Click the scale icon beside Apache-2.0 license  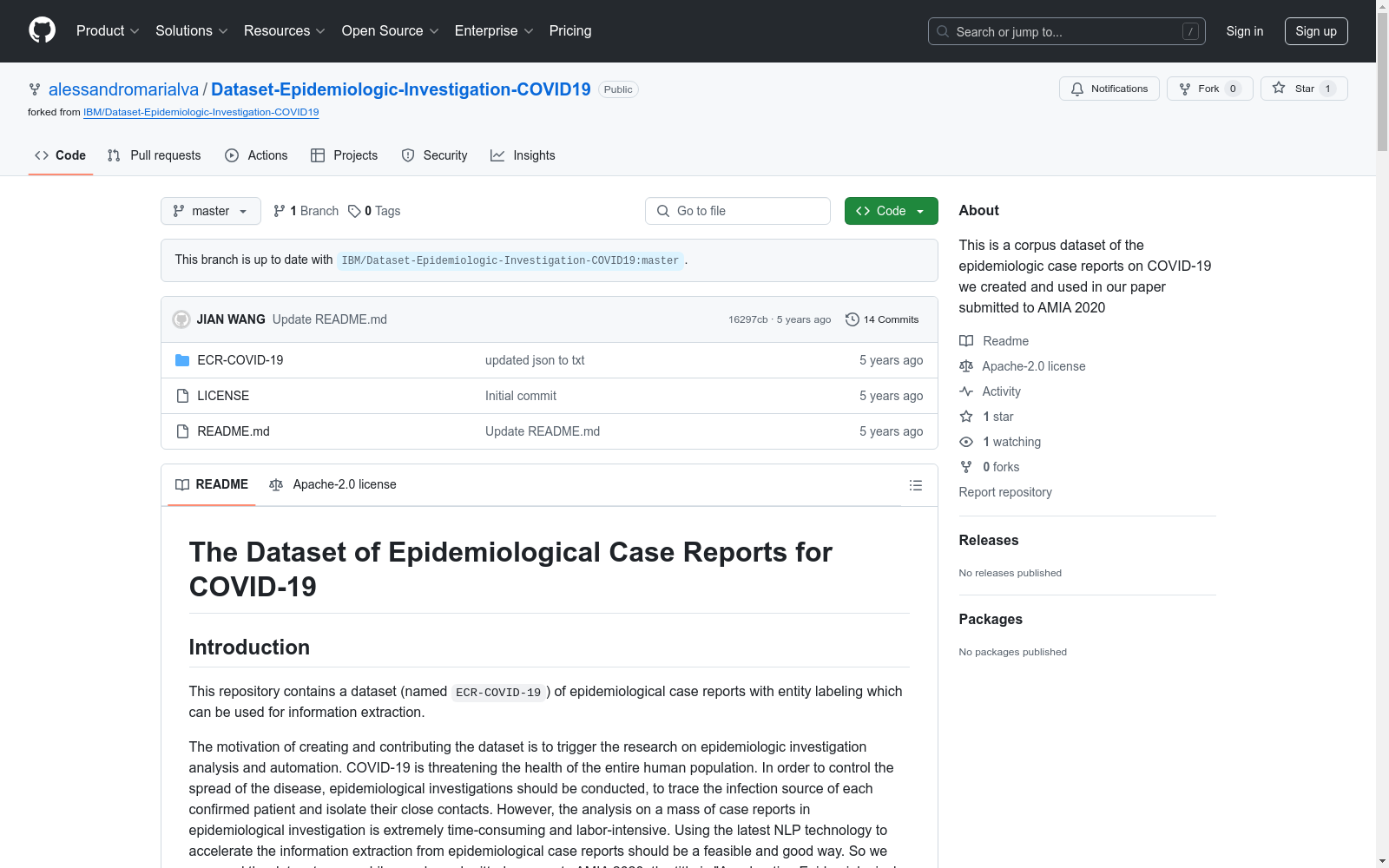[966, 366]
